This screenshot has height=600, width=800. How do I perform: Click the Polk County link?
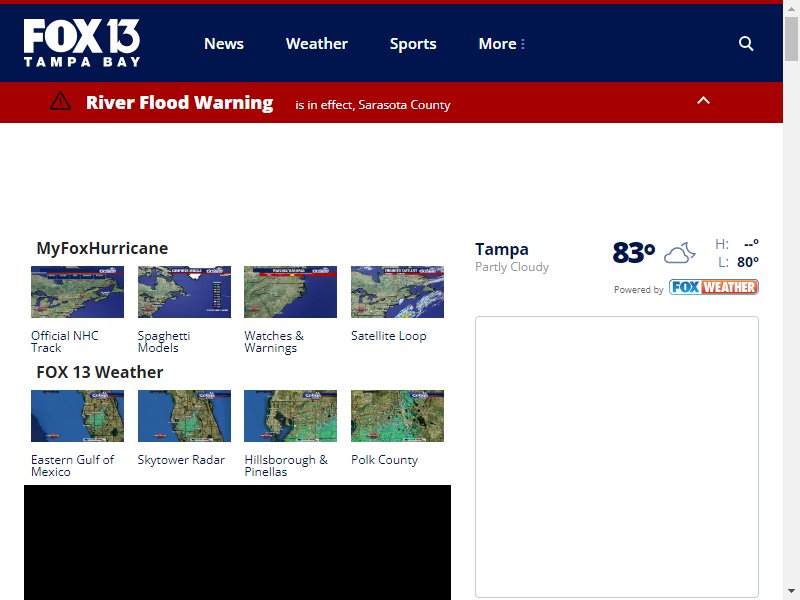coord(385,460)
